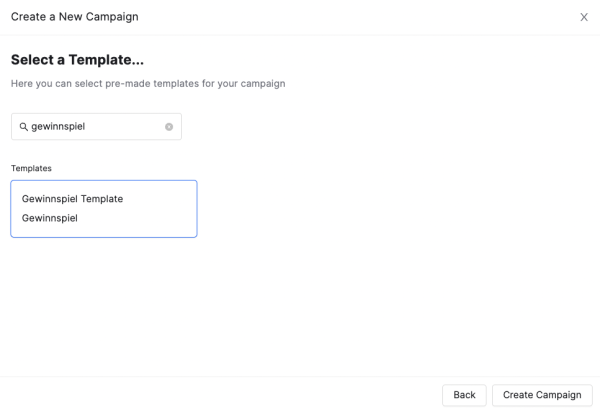This screenshot has width=600, height=410.
Task: Click the "Gewinnspiel Template" title text
Action: tap(72, 199)
